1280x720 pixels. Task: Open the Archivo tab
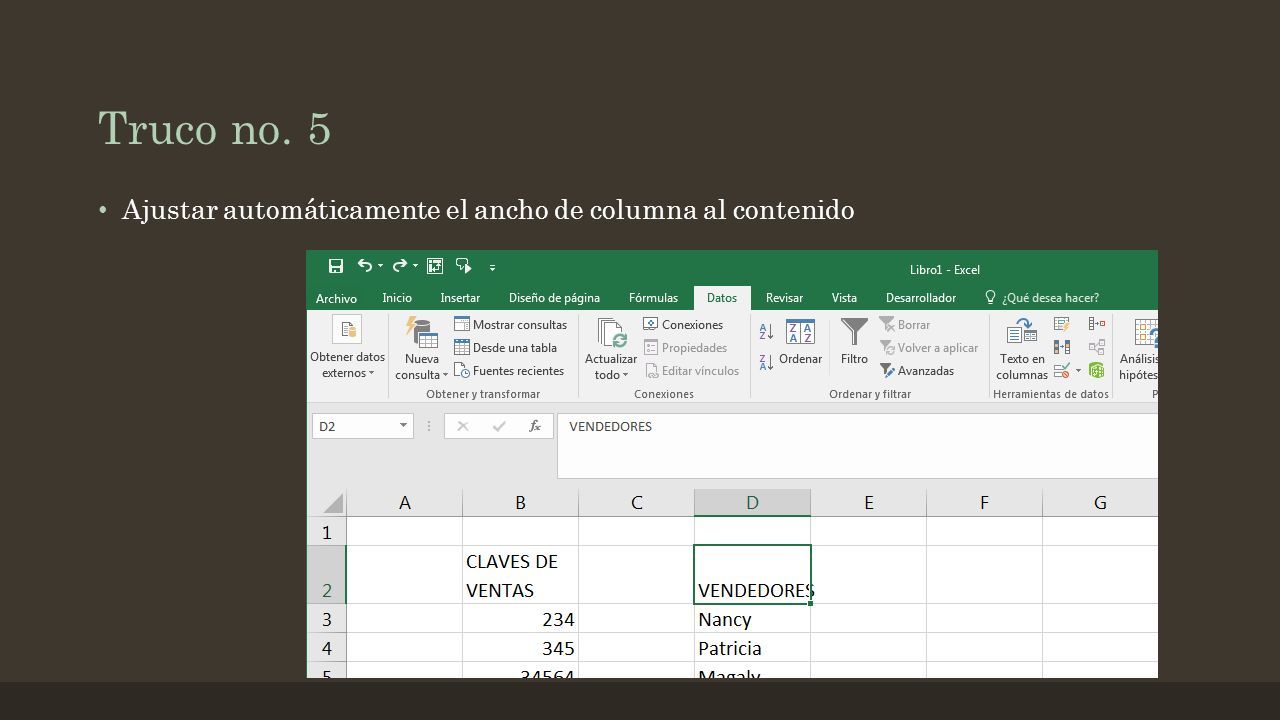point(336,298)
